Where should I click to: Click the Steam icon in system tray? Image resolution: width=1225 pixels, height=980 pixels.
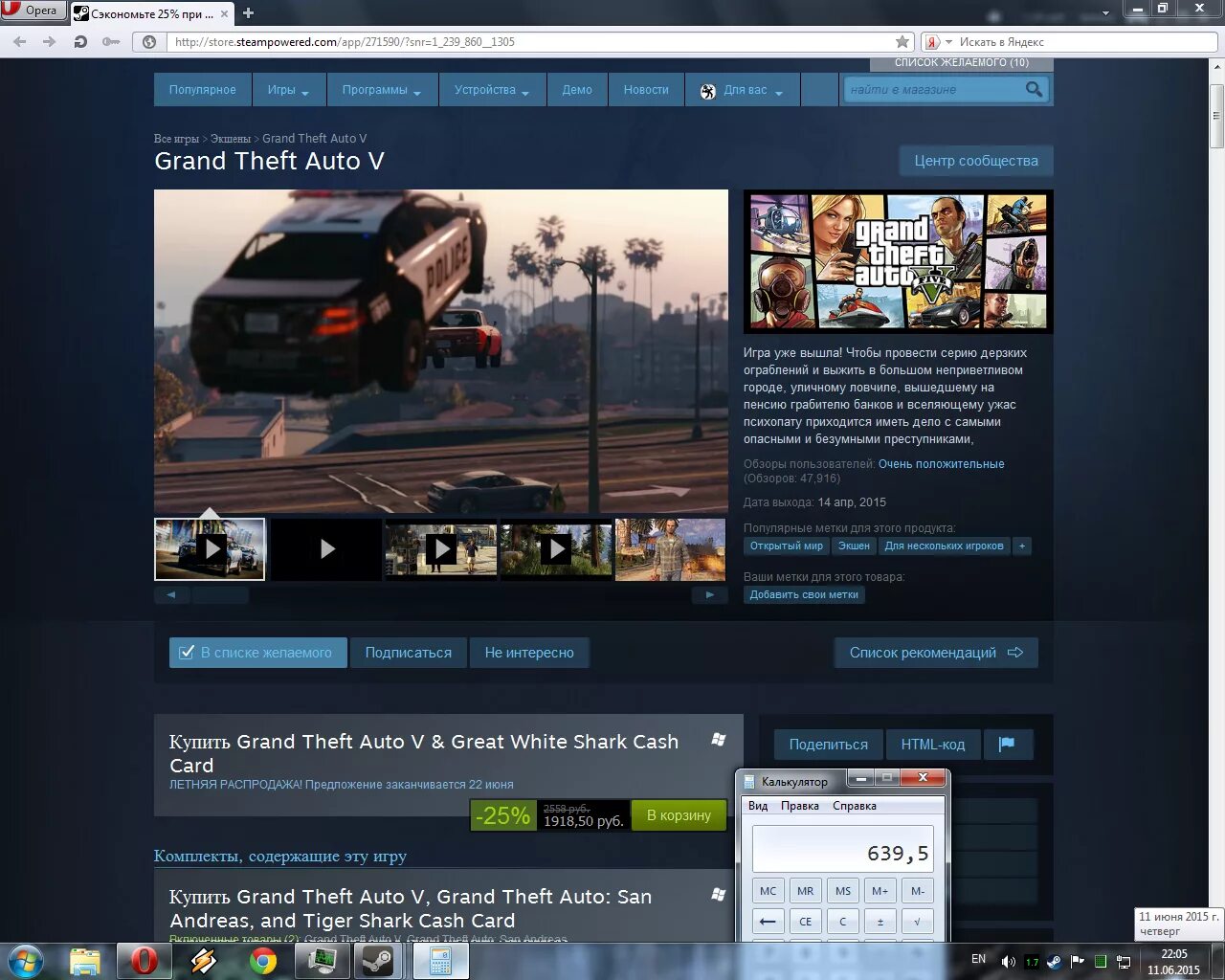(1054, 961)
